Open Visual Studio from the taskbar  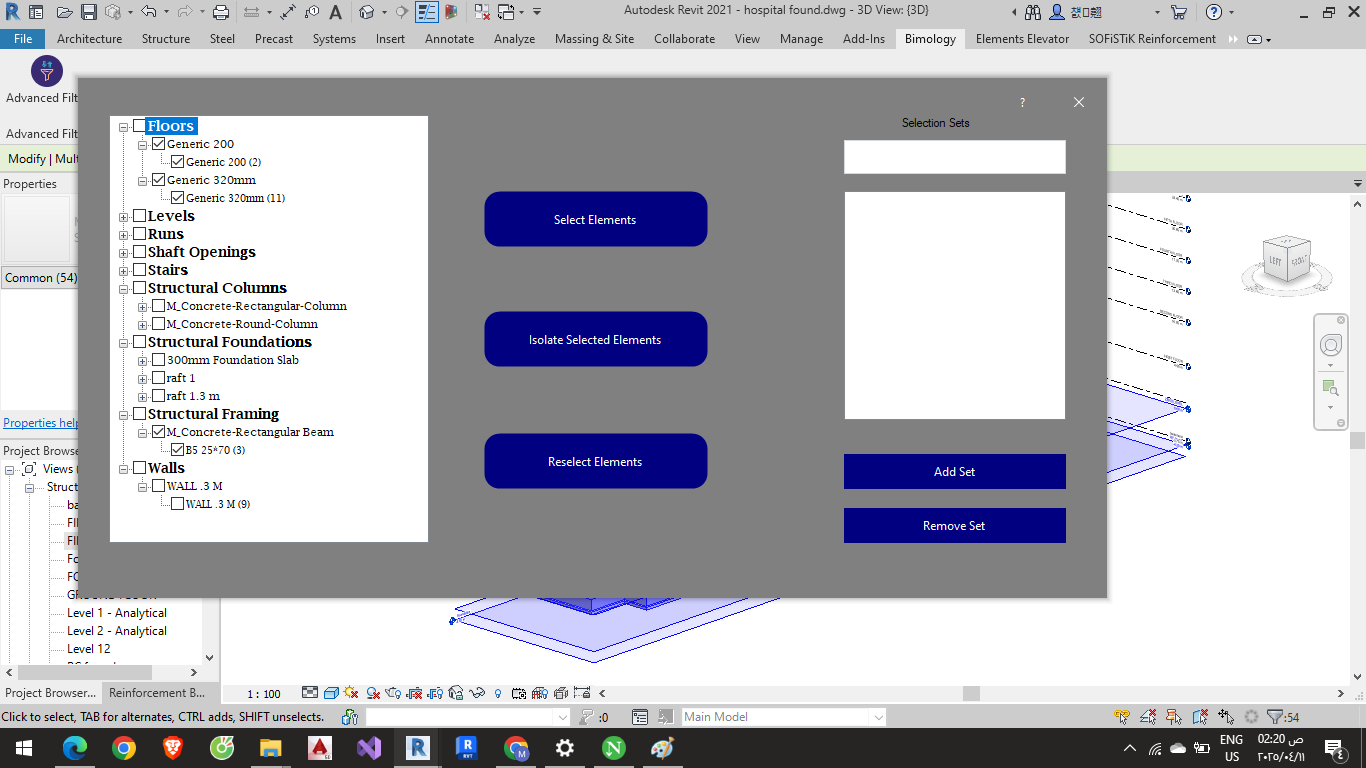pos(369,748)
